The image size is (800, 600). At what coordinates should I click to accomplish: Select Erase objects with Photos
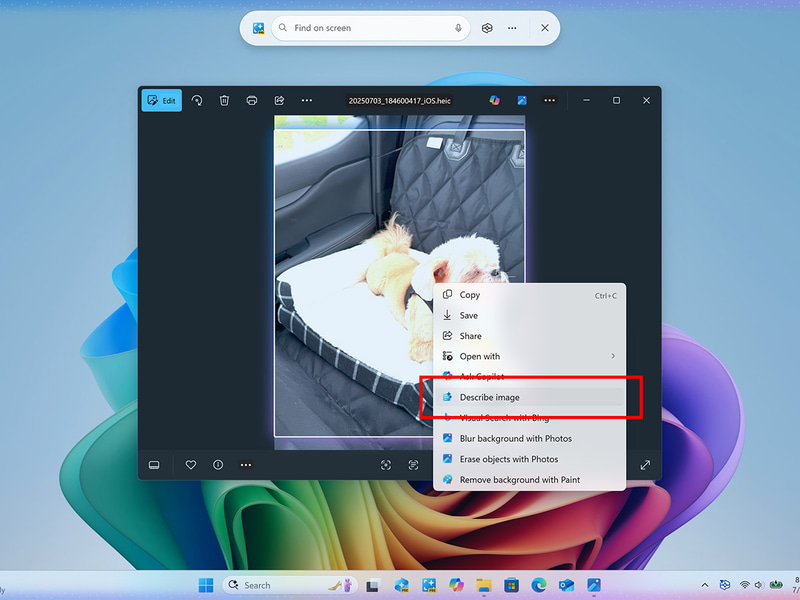pos(530,459)
